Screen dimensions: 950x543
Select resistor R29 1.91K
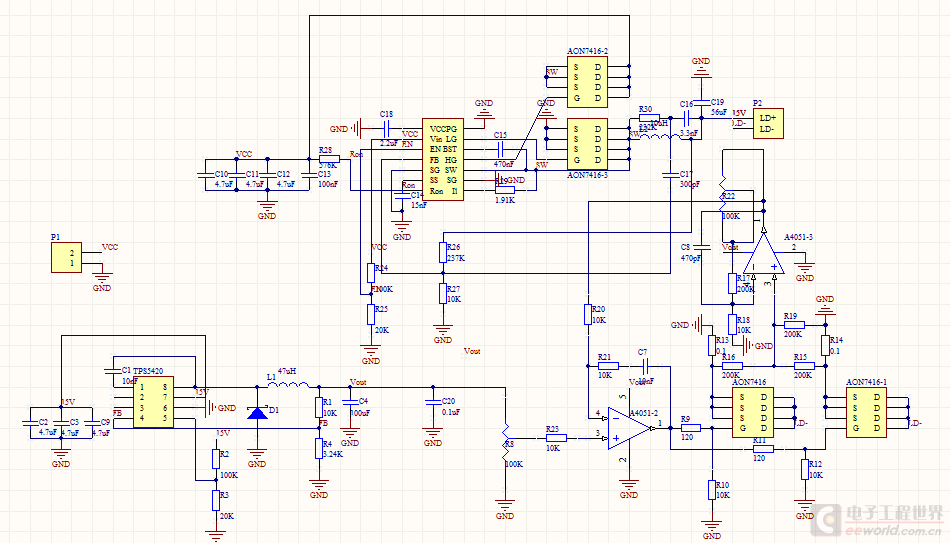tap(504, 190)
